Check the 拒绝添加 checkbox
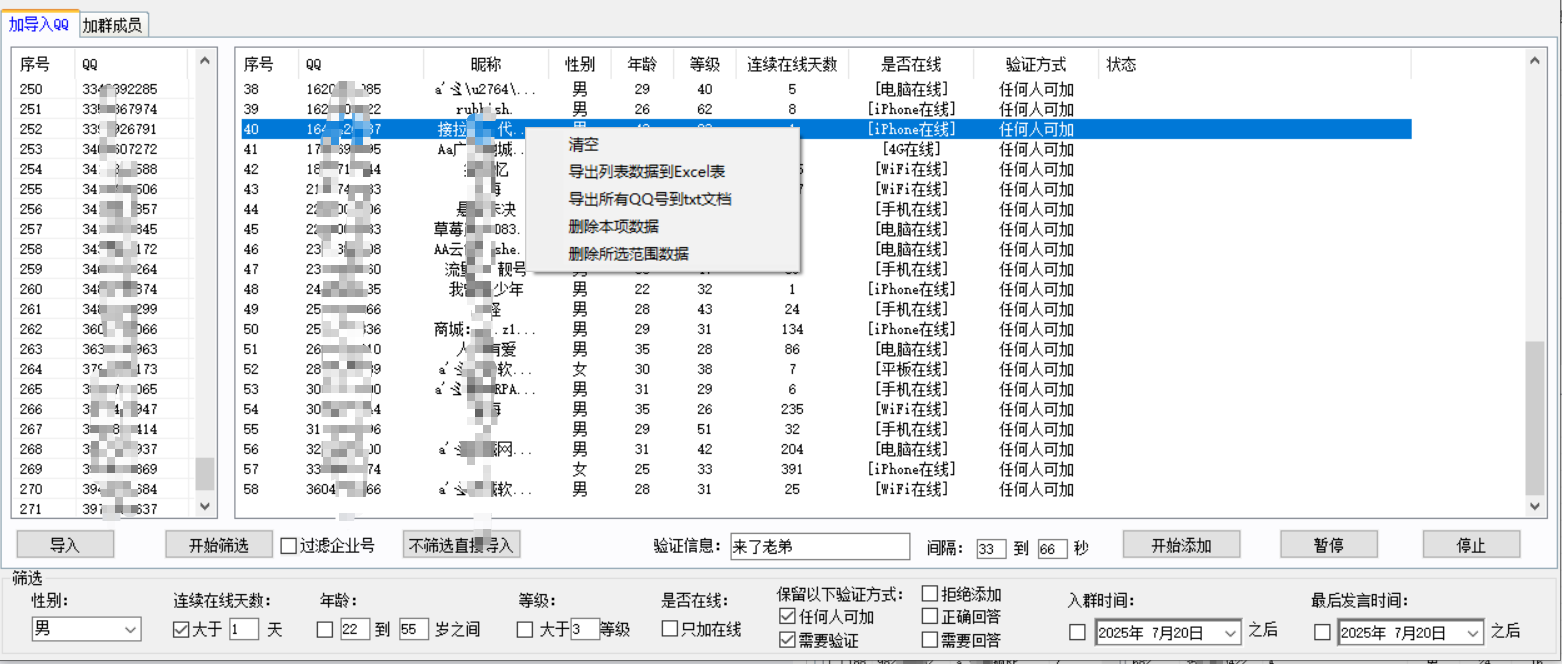 pyautogui.click(x=930, y=595)
